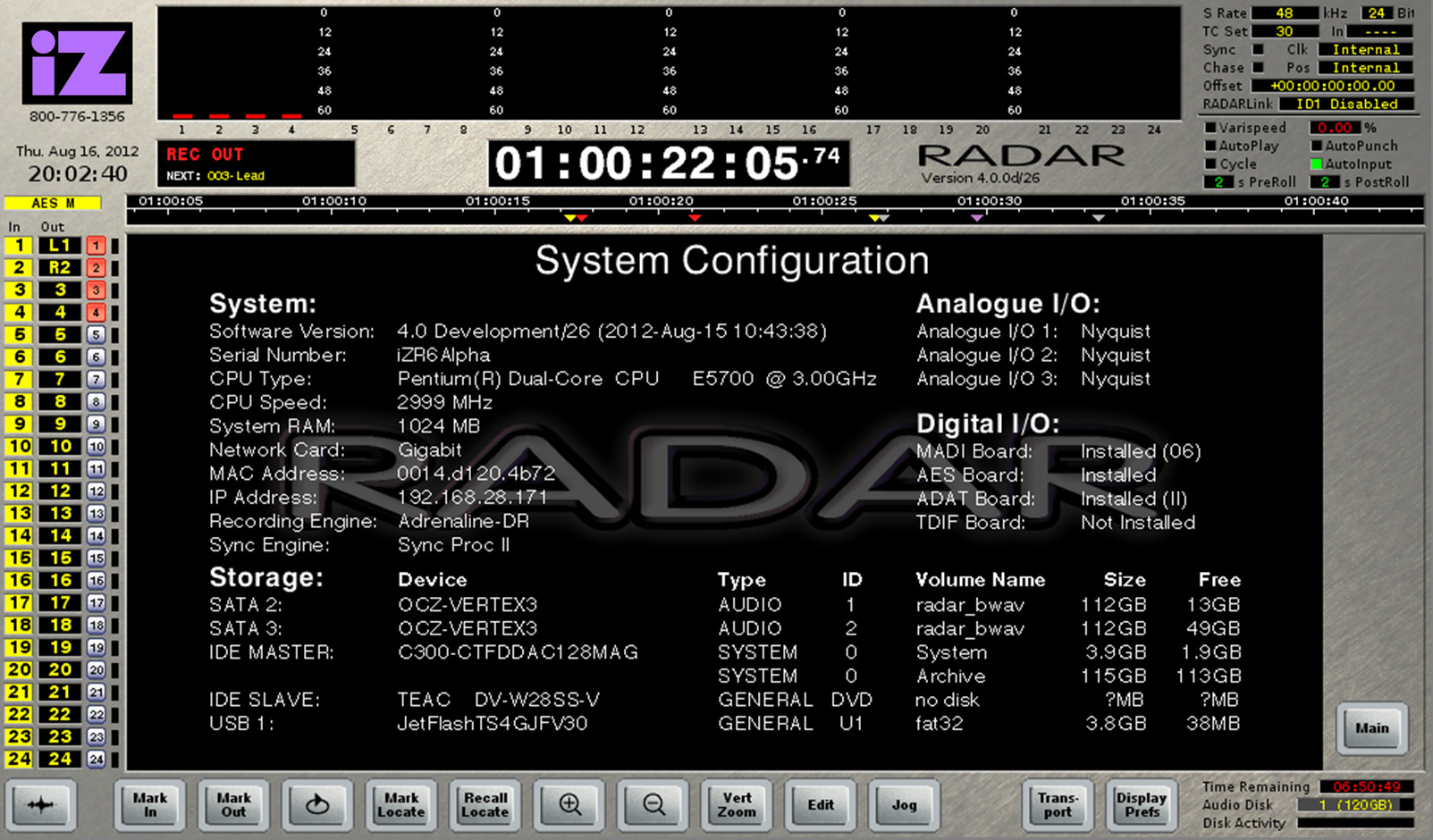Select output 14 yellow box
The width and height of the screenshot is (1433, 840).
[x=60, y=535]
